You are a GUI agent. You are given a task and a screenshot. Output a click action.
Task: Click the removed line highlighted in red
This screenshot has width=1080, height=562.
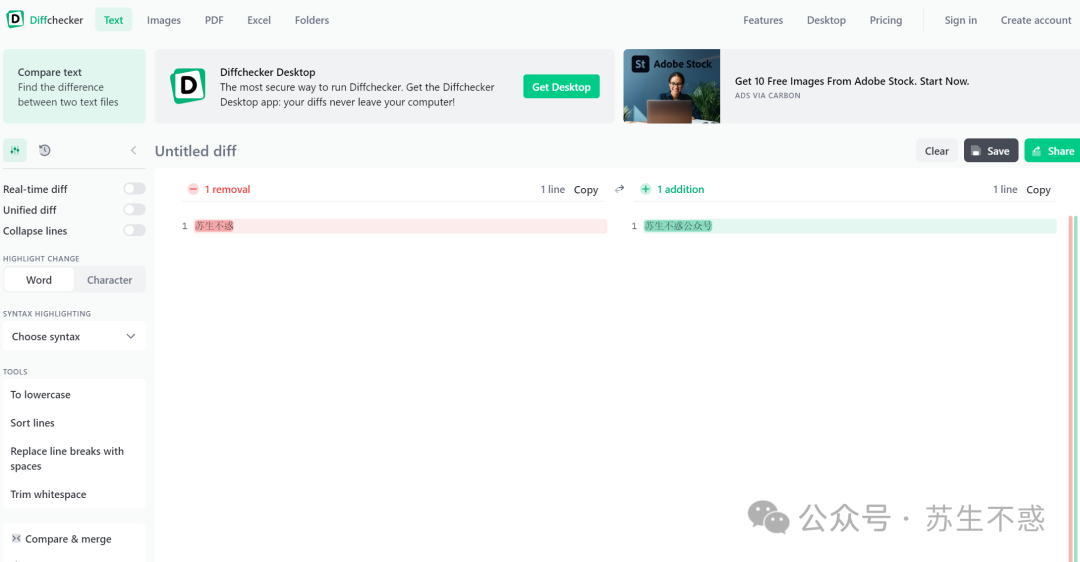coord(400,226)
